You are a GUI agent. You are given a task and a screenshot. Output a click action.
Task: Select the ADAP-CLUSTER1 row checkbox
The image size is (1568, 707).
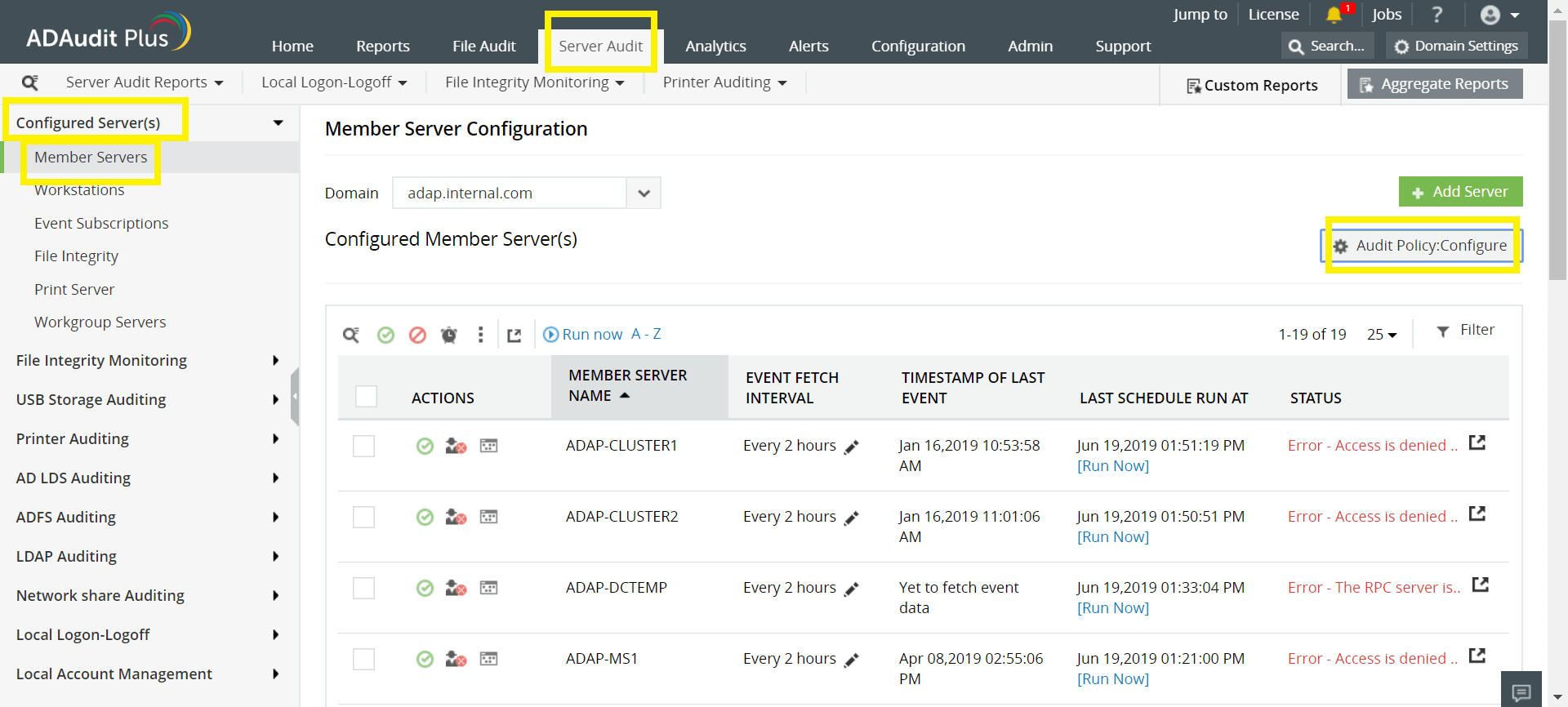[x=364, y=446]
